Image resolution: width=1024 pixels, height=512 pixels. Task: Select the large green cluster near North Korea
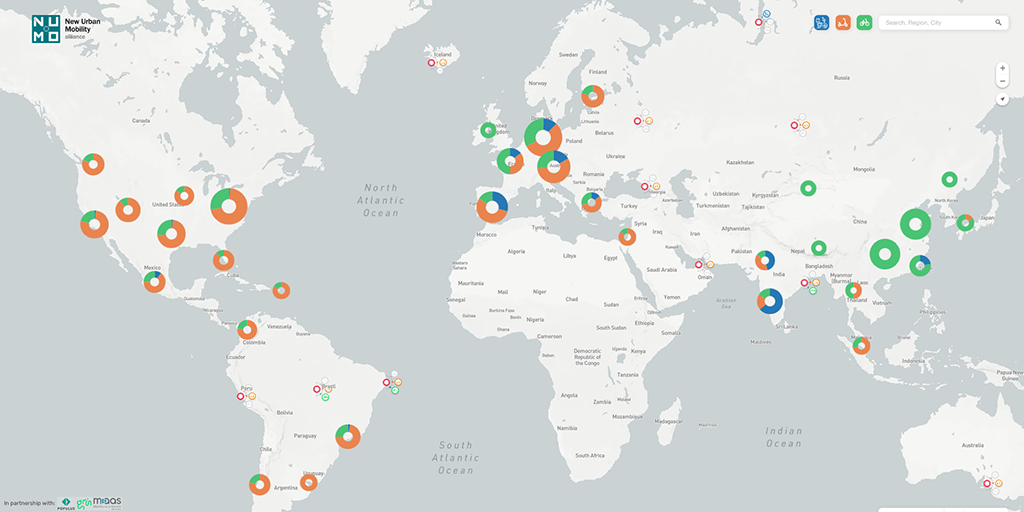(915, 224)
